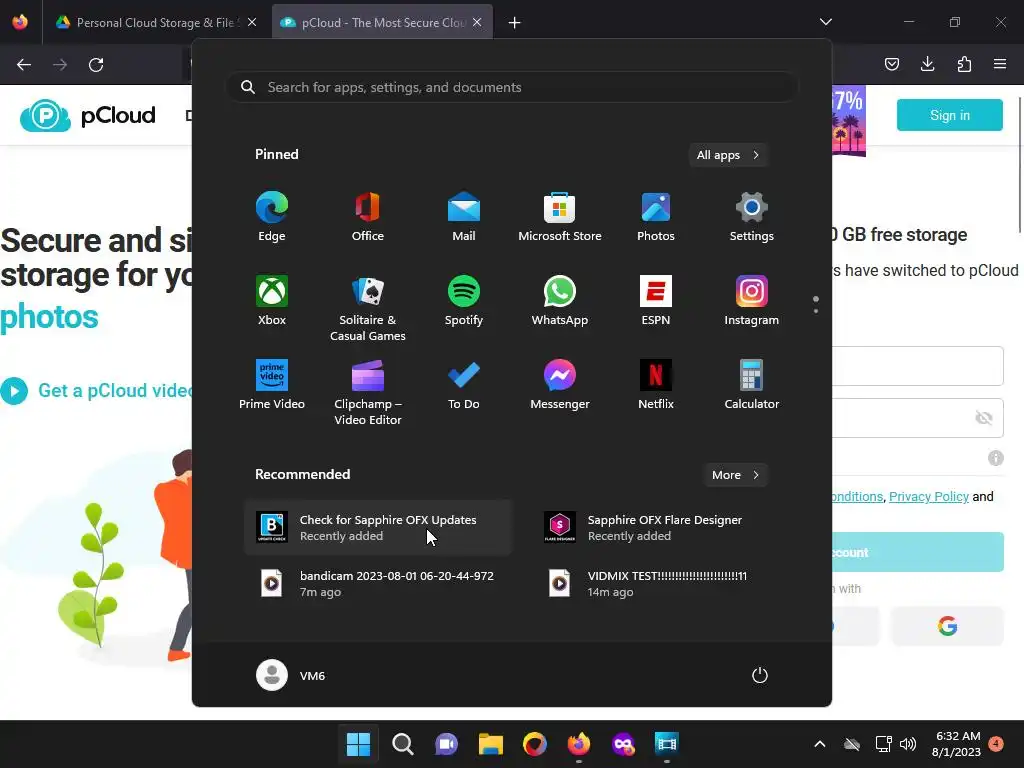Launch the Office pinned app
This screenshot has width=1024, height=768.
pyautogui.click(x=368, y=217)
